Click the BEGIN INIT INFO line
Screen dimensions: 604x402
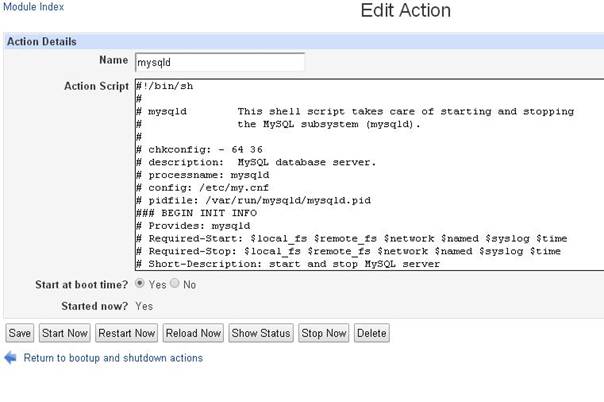196,213
